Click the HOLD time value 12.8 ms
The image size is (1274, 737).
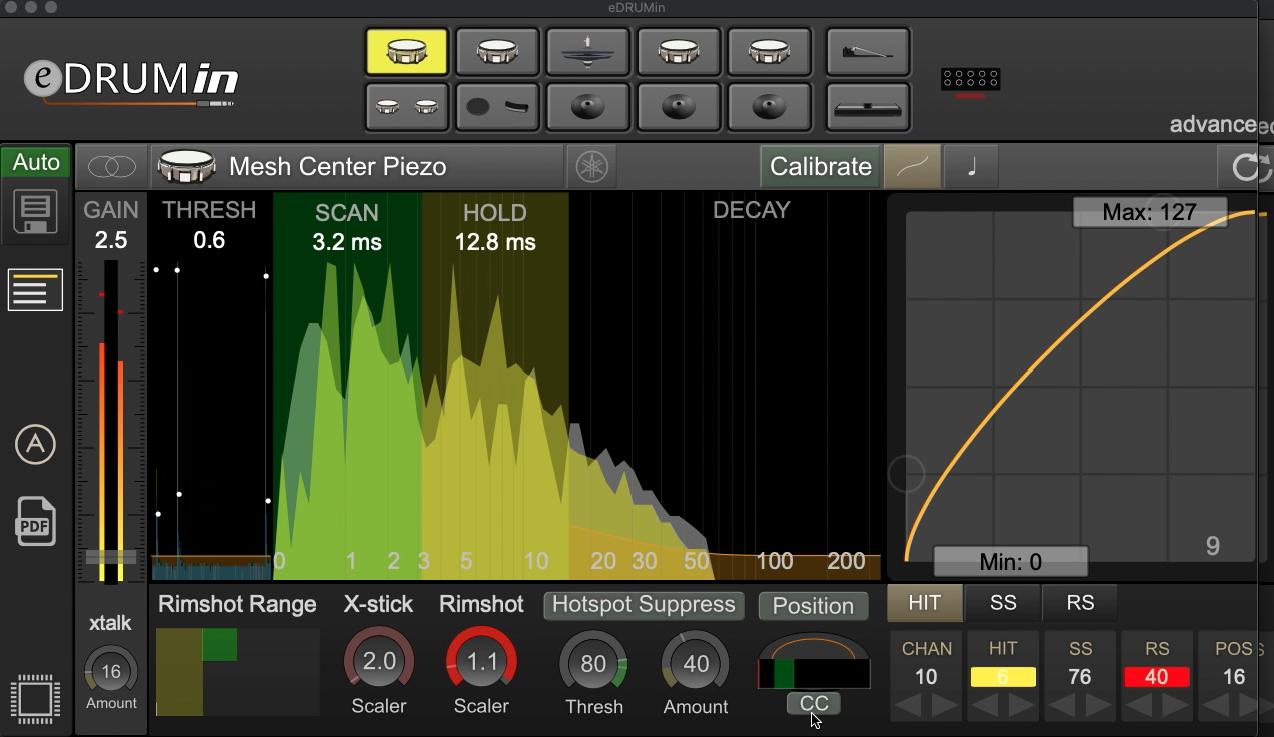[x=495, y=242]
